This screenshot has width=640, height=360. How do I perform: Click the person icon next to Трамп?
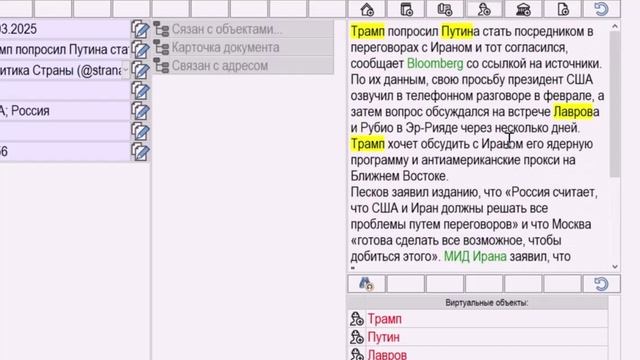pyautogui.click(x=357, y=319)
